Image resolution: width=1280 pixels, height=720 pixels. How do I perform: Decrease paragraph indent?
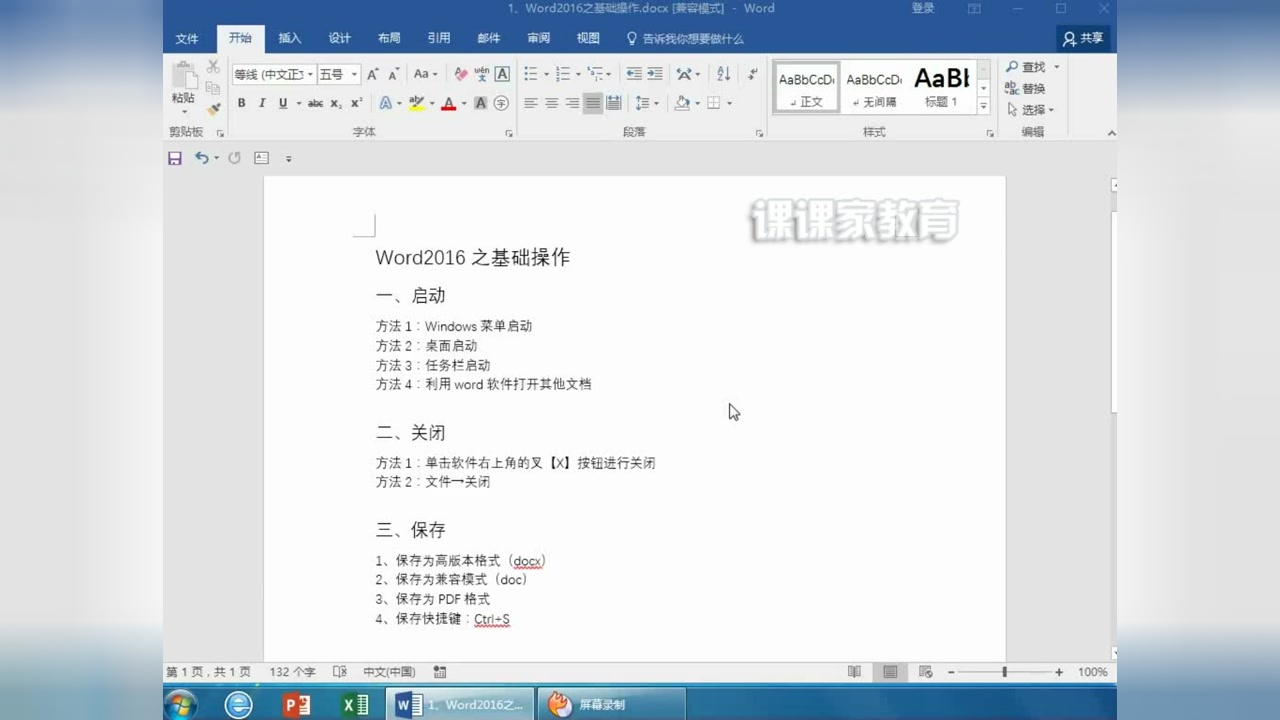coord(633,74)
